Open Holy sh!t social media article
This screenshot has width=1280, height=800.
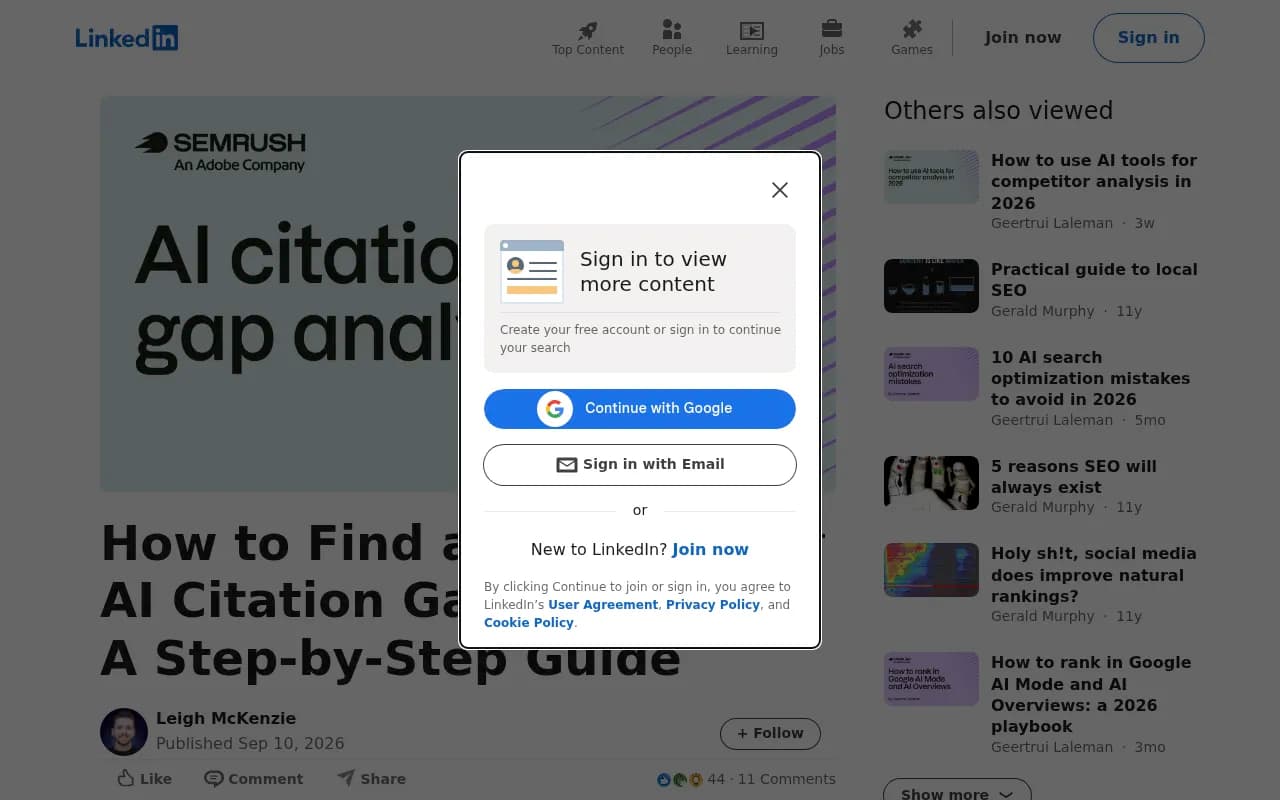[x=1094, y=575]
